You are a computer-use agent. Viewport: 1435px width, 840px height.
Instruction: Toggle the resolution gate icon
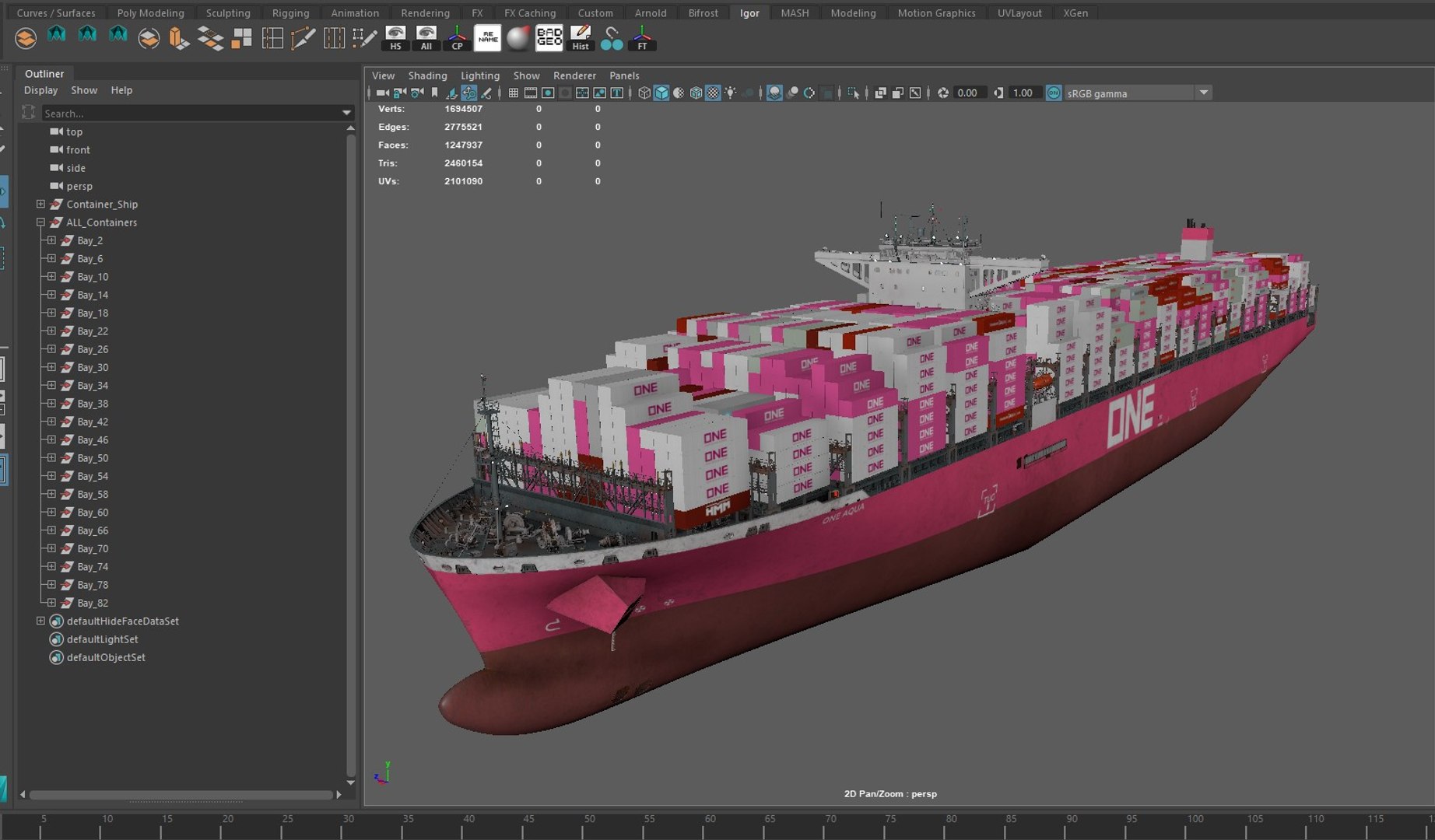[x=548, y=93]
